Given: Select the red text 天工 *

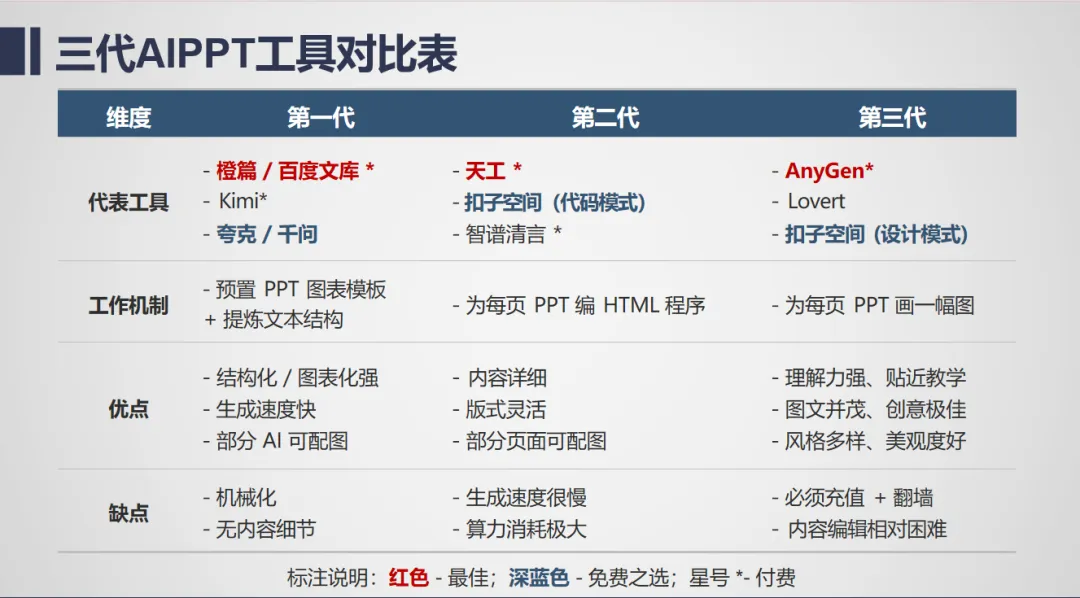Looking at the screenshot, I should [x=493, y=171].
